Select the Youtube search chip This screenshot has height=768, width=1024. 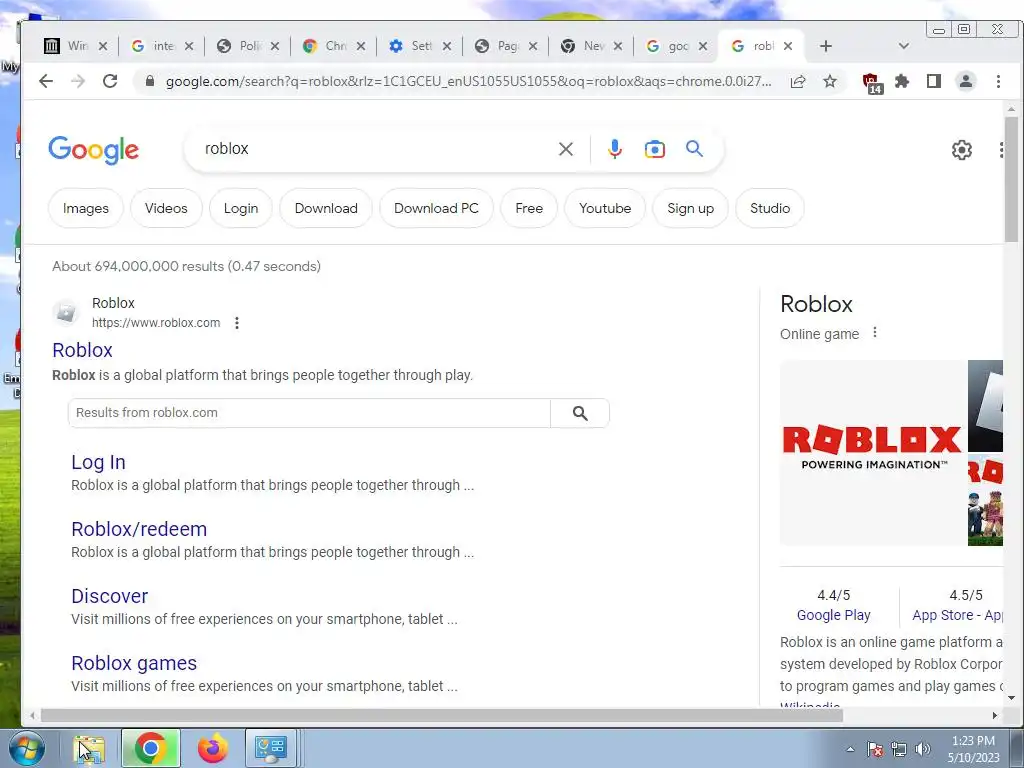click(605, 208)
